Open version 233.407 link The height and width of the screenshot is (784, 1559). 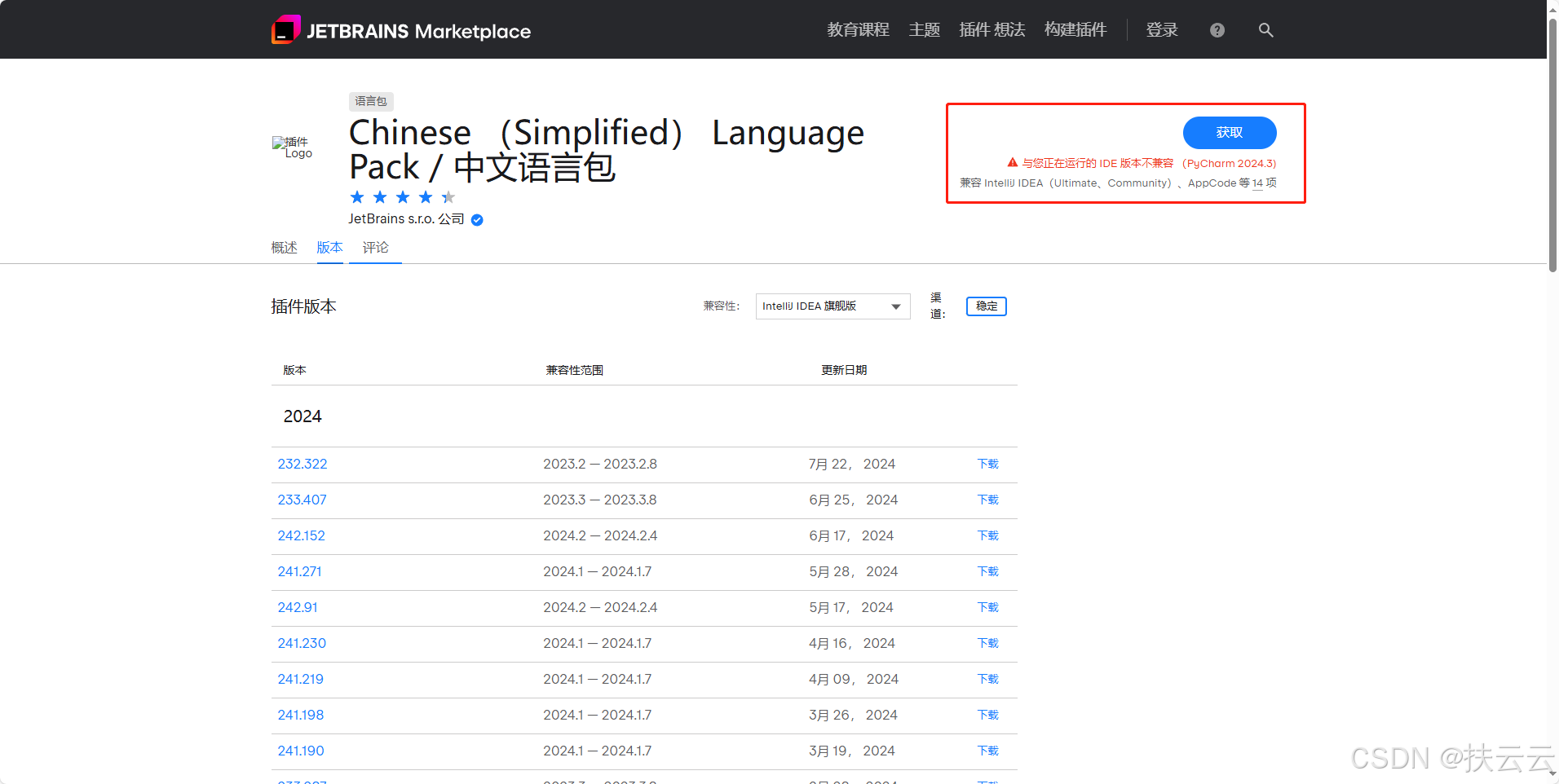(302, 500)
